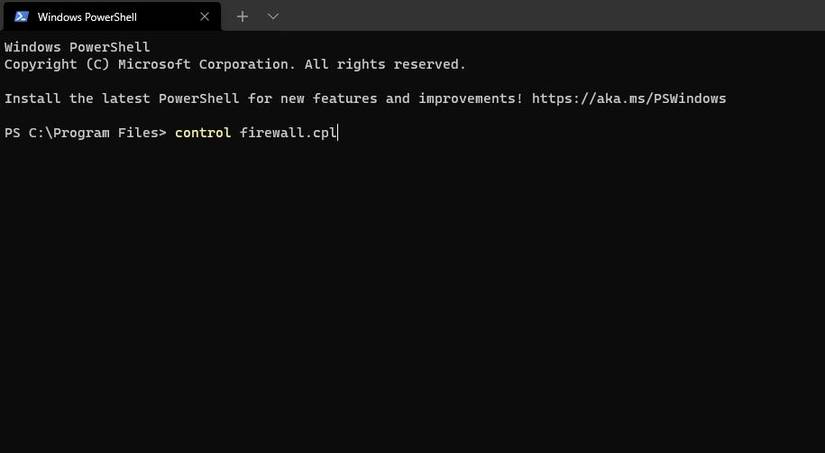This screenshot has width=825, height=453.
Task: Click the 'Copyright (C)' text
Action: (x=57, y=65)
